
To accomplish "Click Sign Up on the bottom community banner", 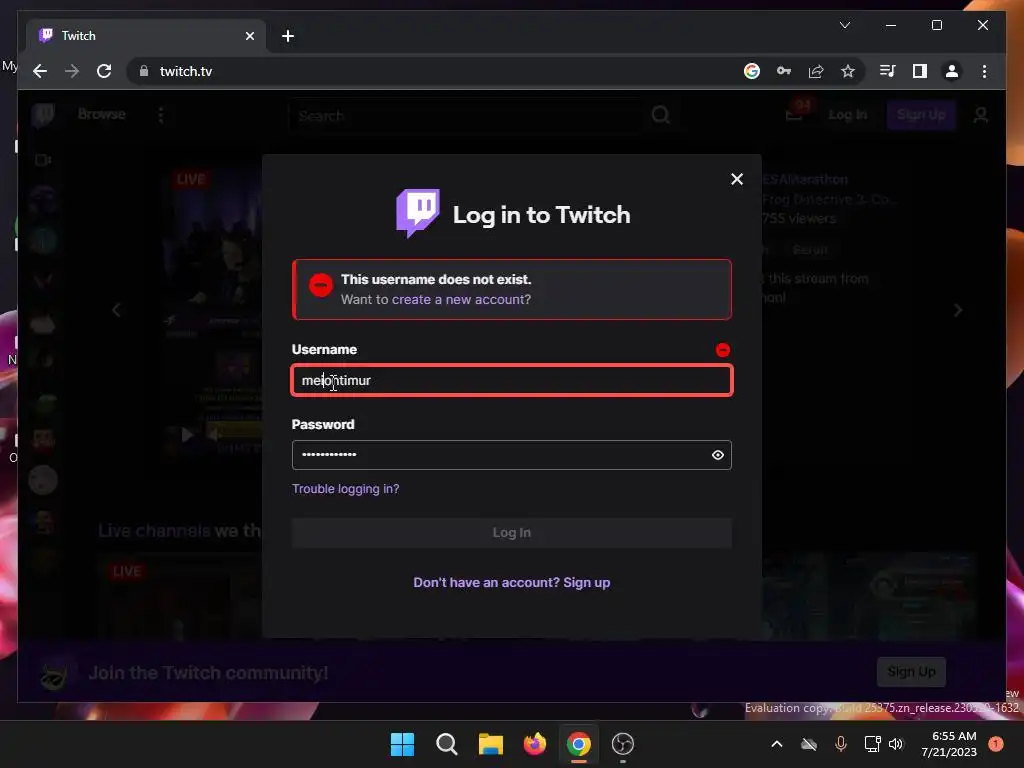I will [x=911, y=672].
